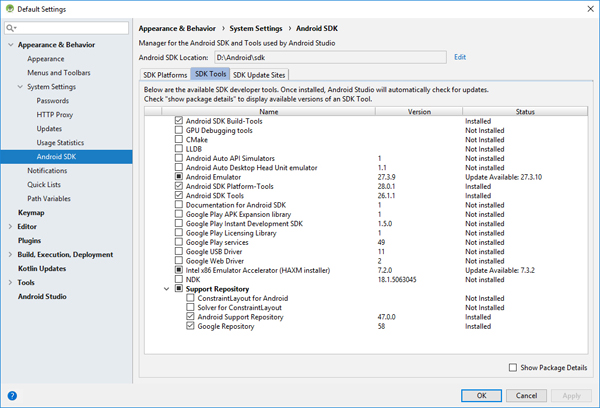Toggle Intel x86 Emulator Accelerator checkbox
The height and width of the screenshot is (408, 600).
click(178, 270)
